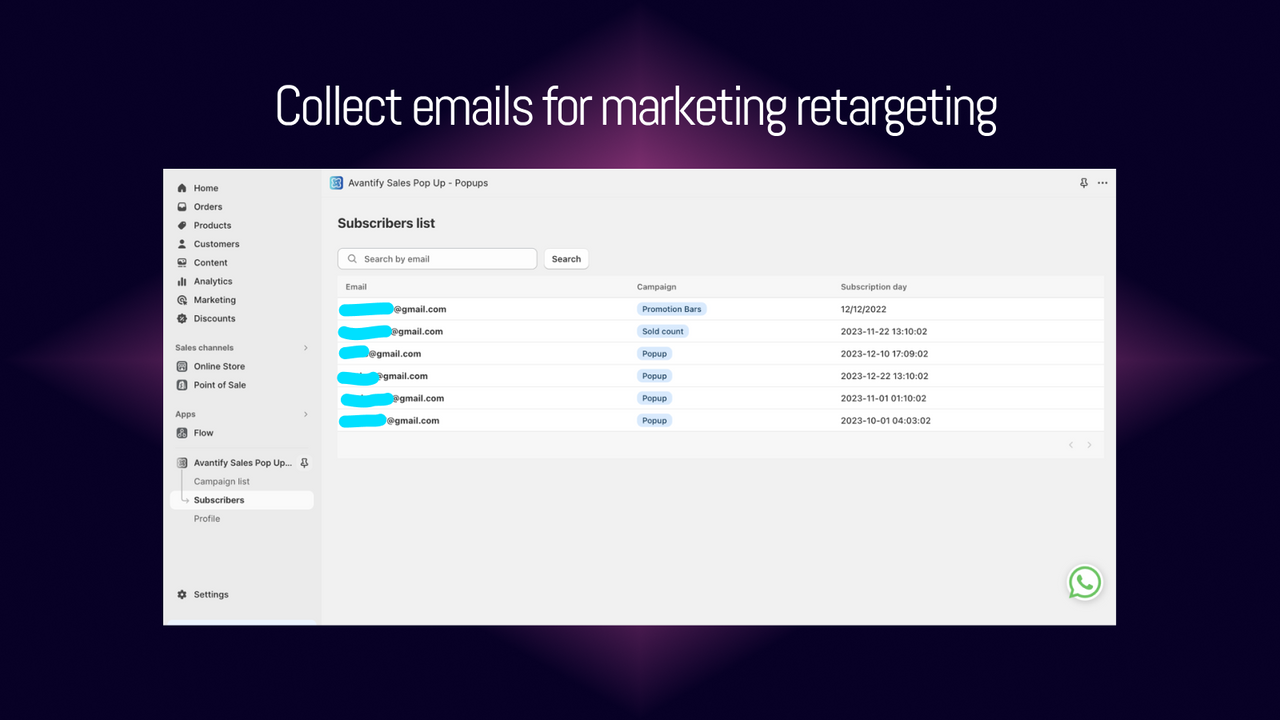1280x720 pixels.
Task: Click the Avantify Sales Pop Up - Popups title
Action: click(418, 183)
